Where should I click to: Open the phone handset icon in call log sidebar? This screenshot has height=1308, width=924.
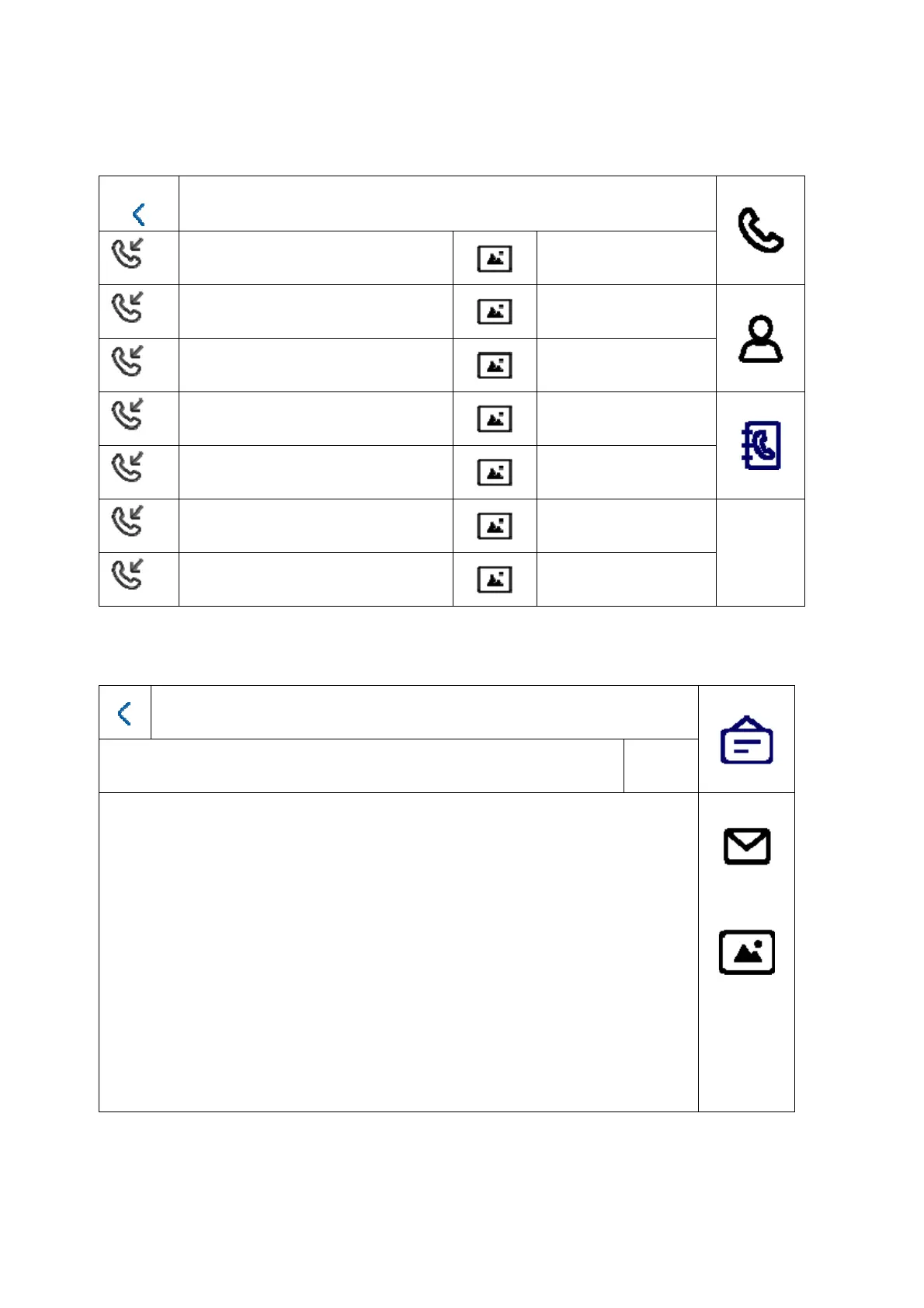point(760,230)
